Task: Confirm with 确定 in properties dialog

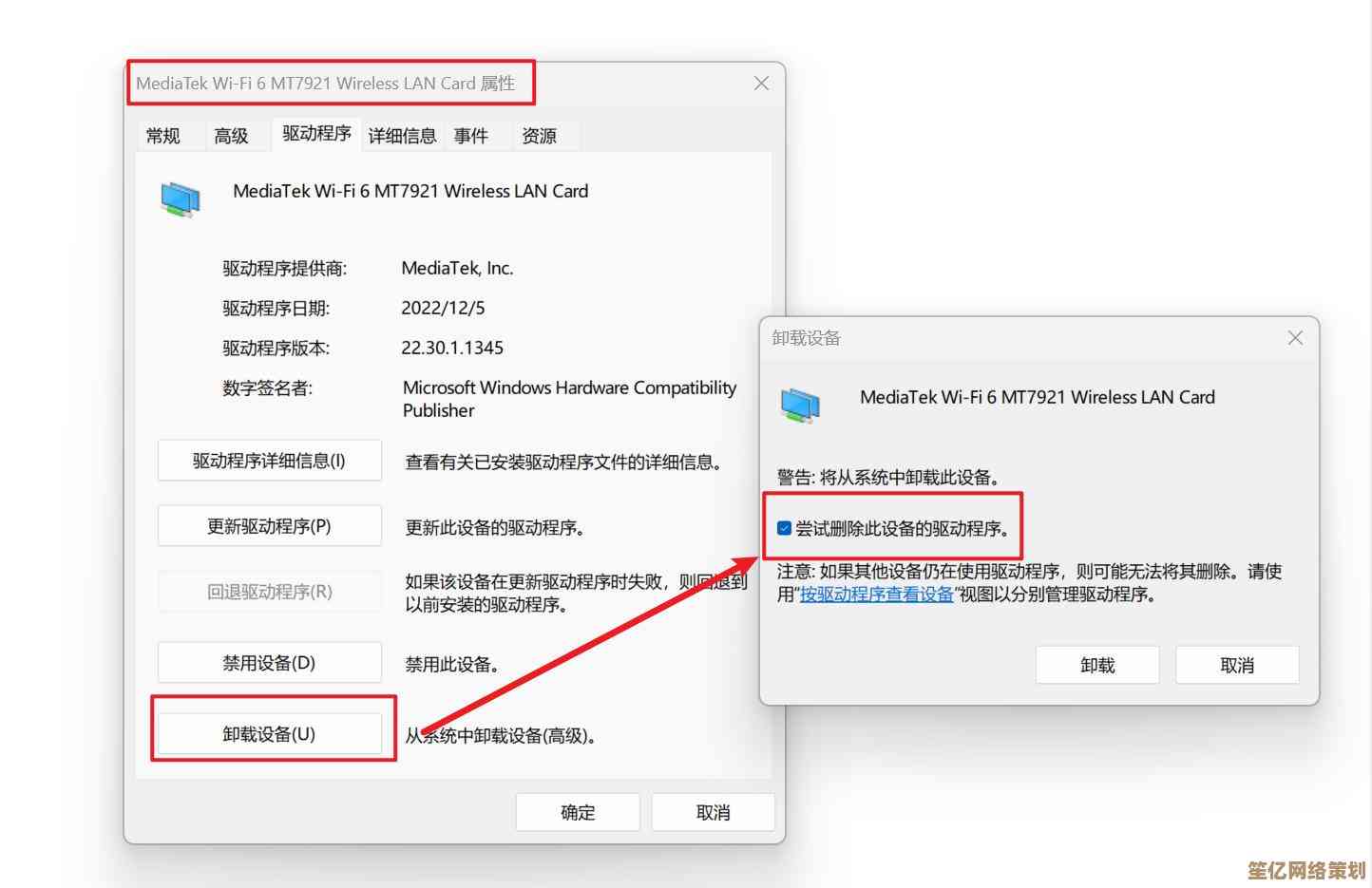Action: (578, 812)
